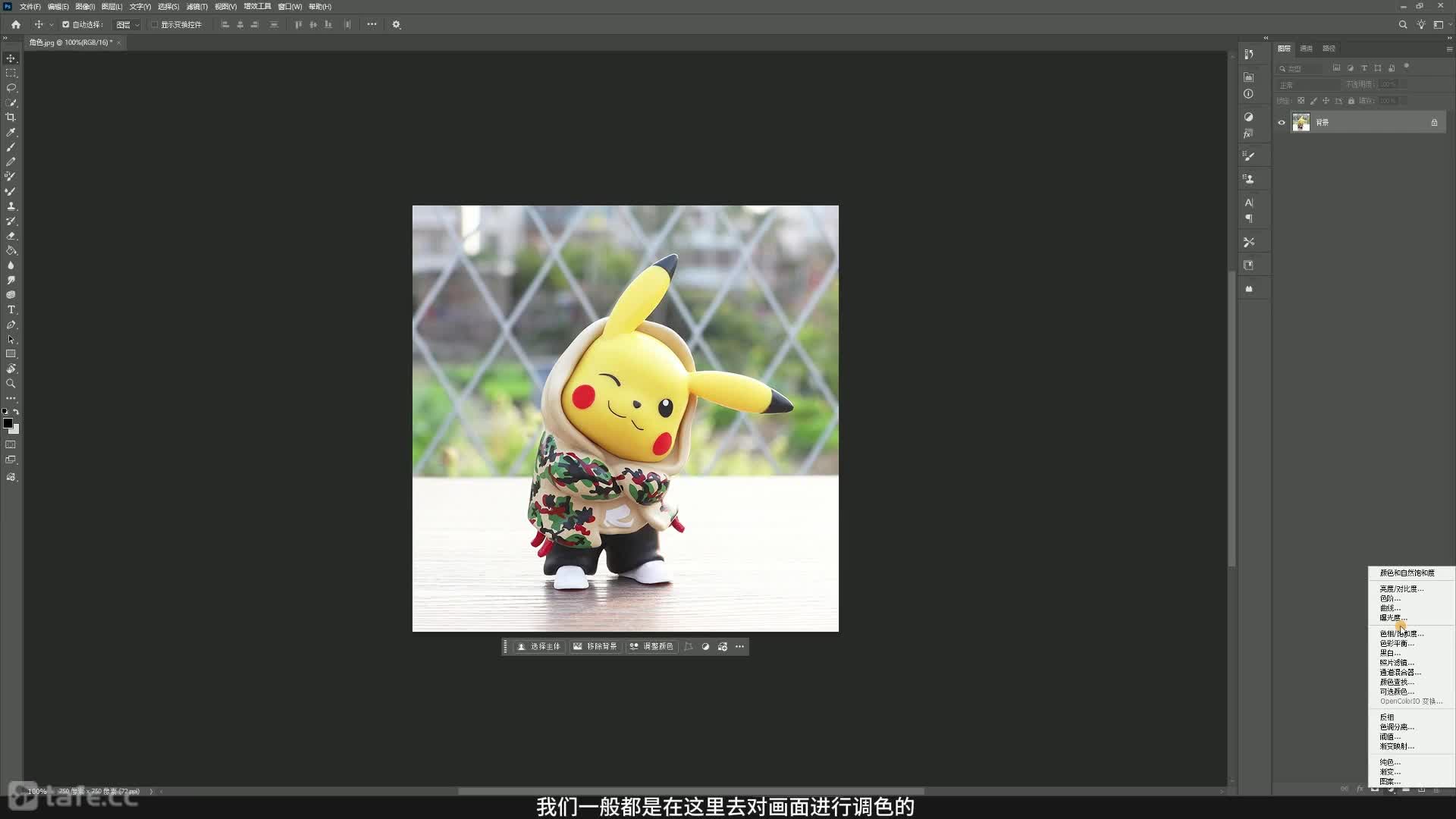Toggle lock transparent pixels button
The width and height of the screenshot is (1456, 819).
coord(1301,101)
